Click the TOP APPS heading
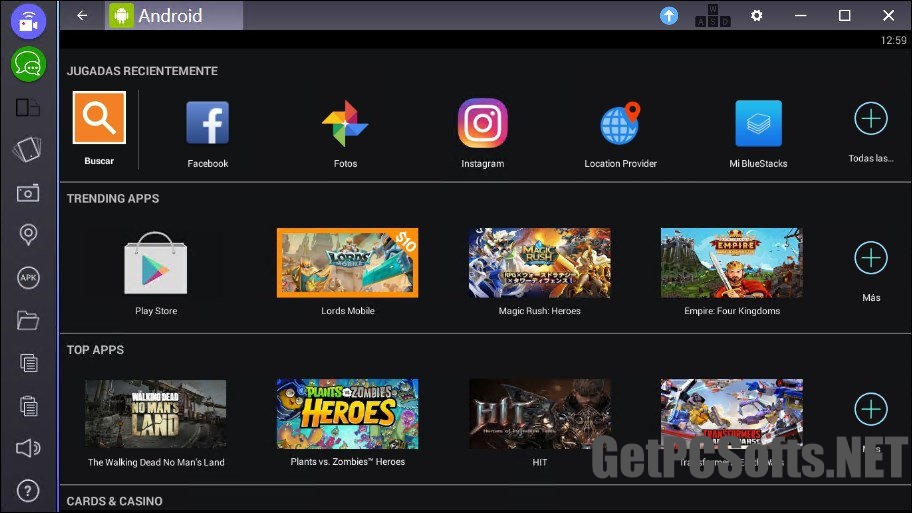This screenshot has height=513, width=912. [x=95, y=350]
